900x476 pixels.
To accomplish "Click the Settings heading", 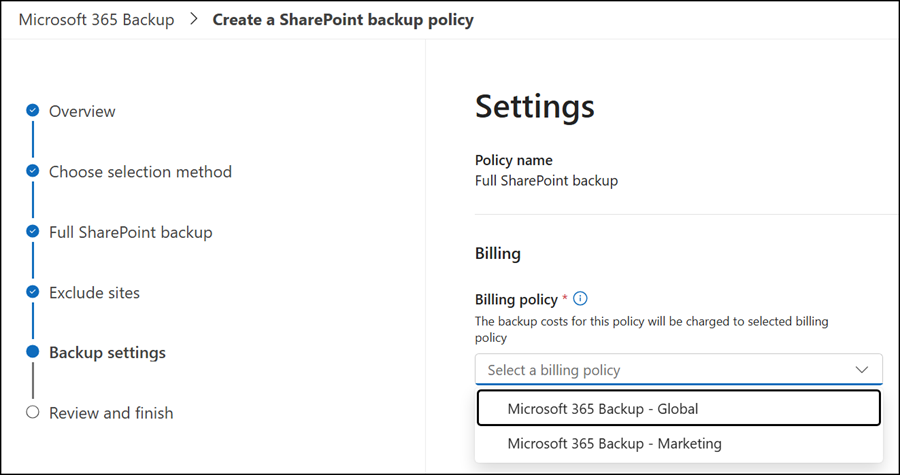I will 534,106.
